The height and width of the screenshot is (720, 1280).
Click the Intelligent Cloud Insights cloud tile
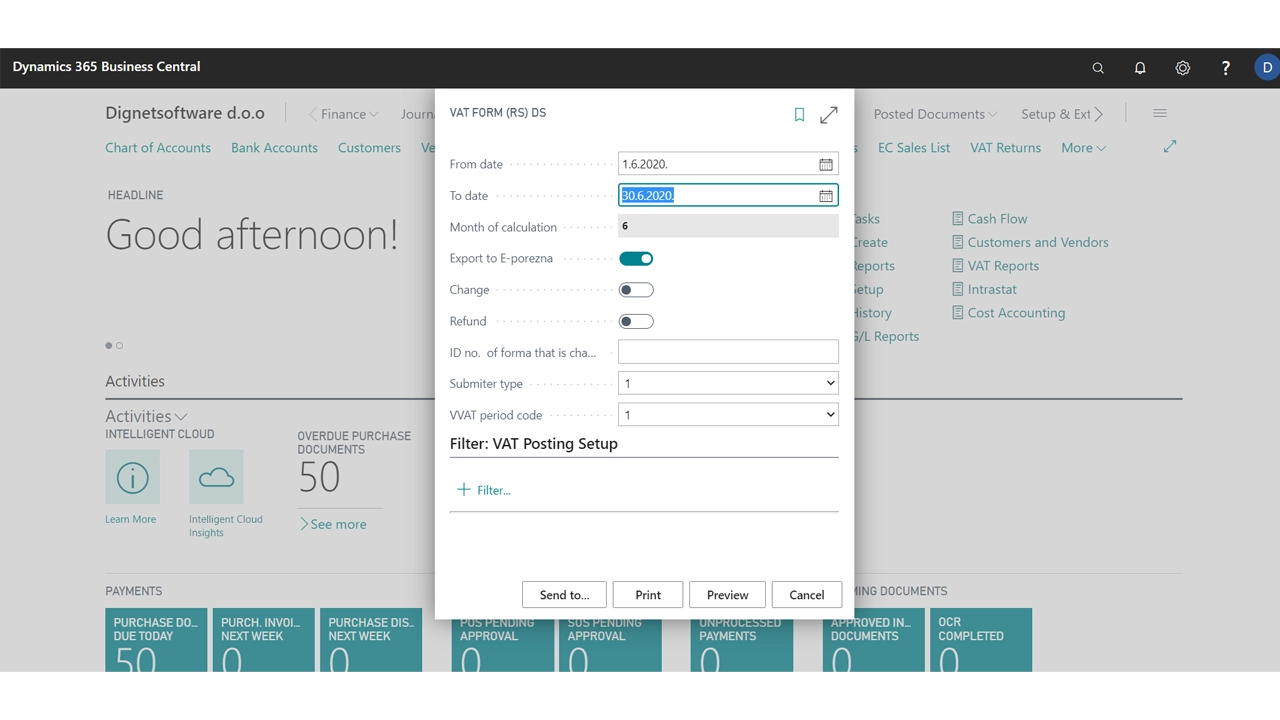pyautogui.click(x=216, y=477)
